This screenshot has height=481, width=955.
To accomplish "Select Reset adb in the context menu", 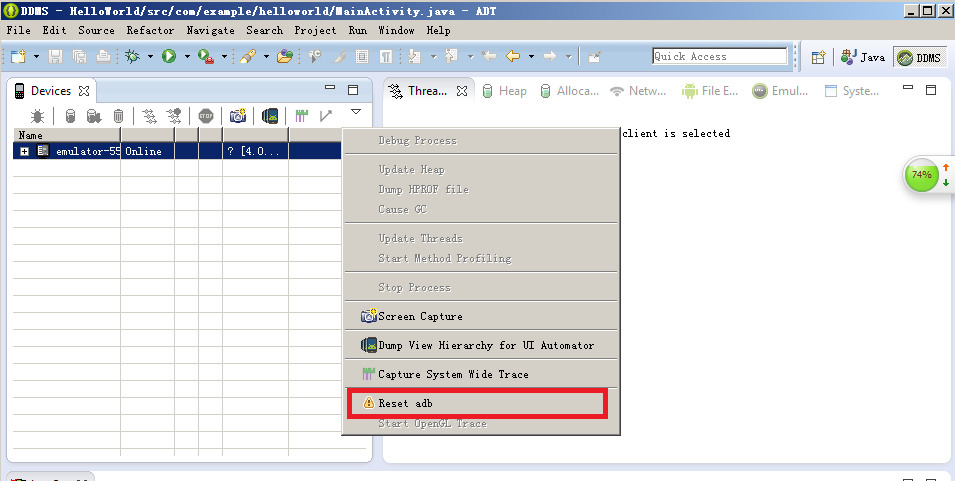I will pyautogui.click(x=481, y=404).
